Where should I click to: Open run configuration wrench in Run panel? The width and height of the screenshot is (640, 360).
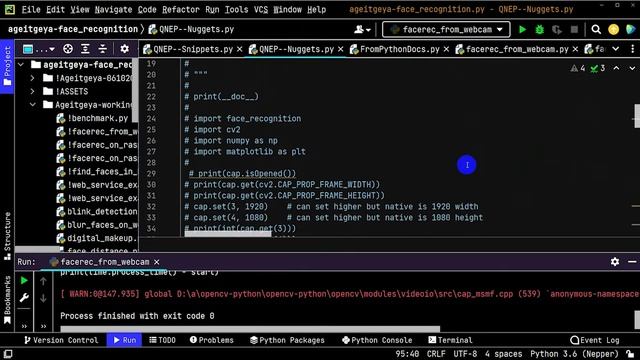[24, 298]
